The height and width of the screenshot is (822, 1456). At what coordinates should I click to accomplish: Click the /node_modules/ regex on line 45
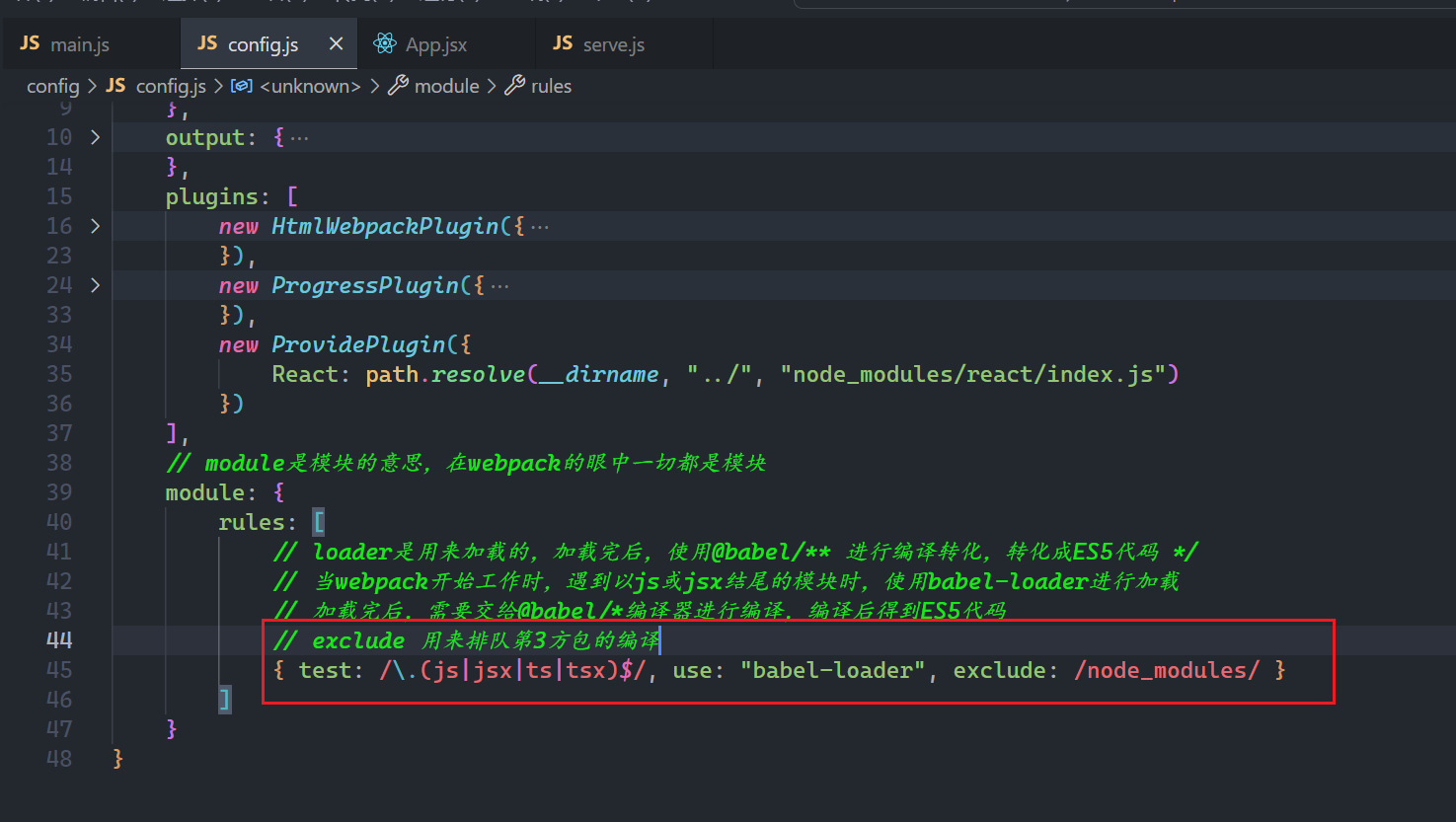point(1167,670)
